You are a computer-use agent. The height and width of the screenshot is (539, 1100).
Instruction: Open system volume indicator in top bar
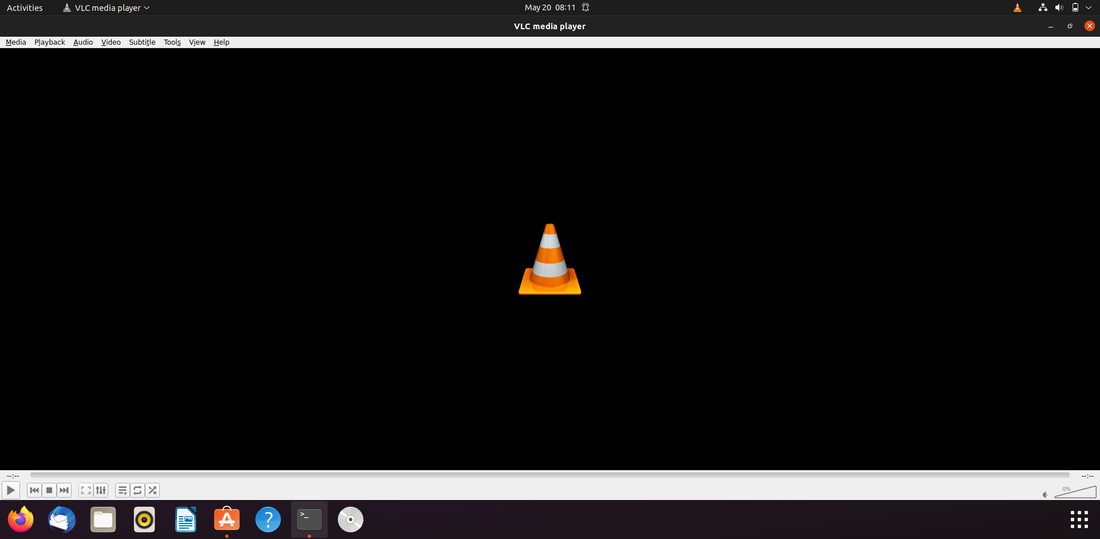1059,8
